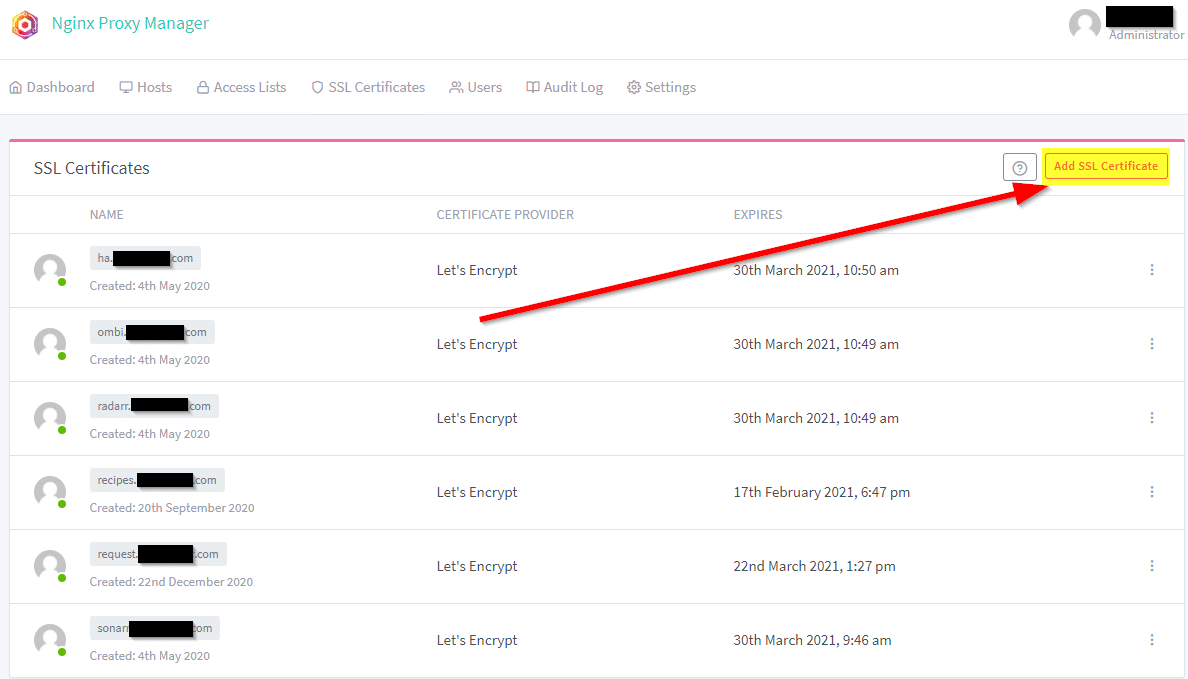Open three-dot menu for the ha certificate
Screen dimensions: 1188x679
point(1152,270)
